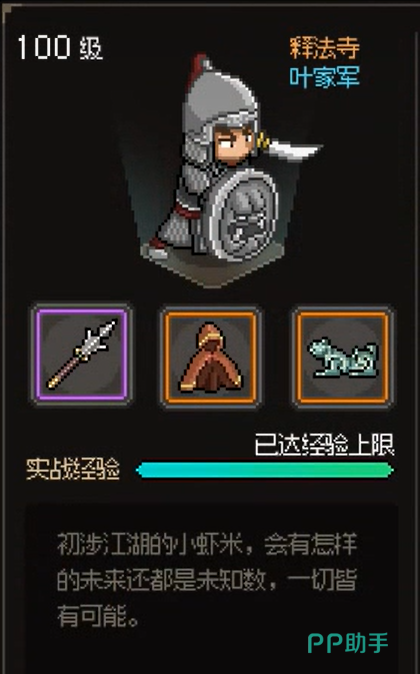The width and height of the screenshot is (420, 674).
Task: Click the soldier's face
Action: click(234, 143)
